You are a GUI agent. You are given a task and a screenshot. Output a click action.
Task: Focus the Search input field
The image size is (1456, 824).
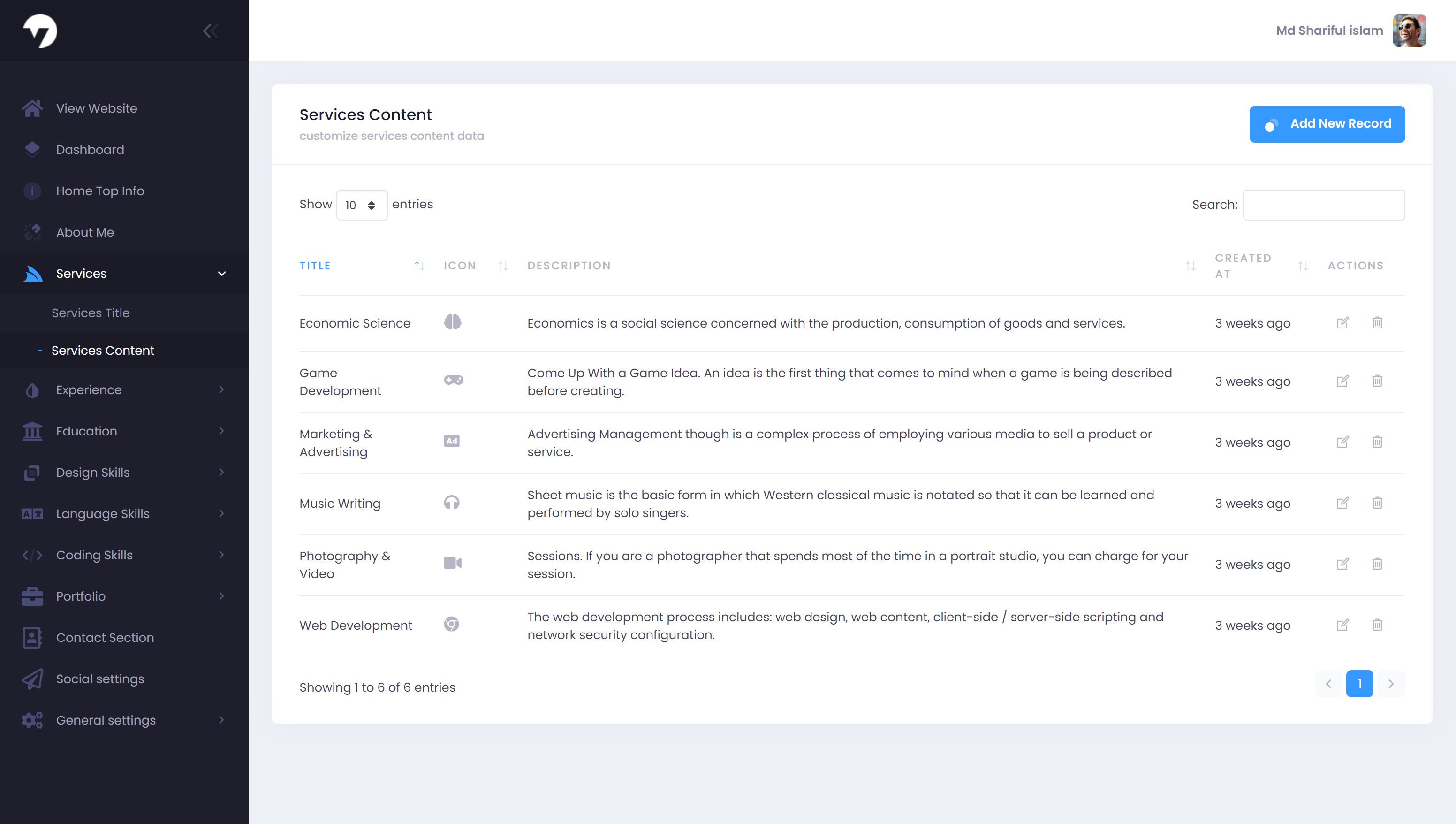click(x=1324, y=205)
